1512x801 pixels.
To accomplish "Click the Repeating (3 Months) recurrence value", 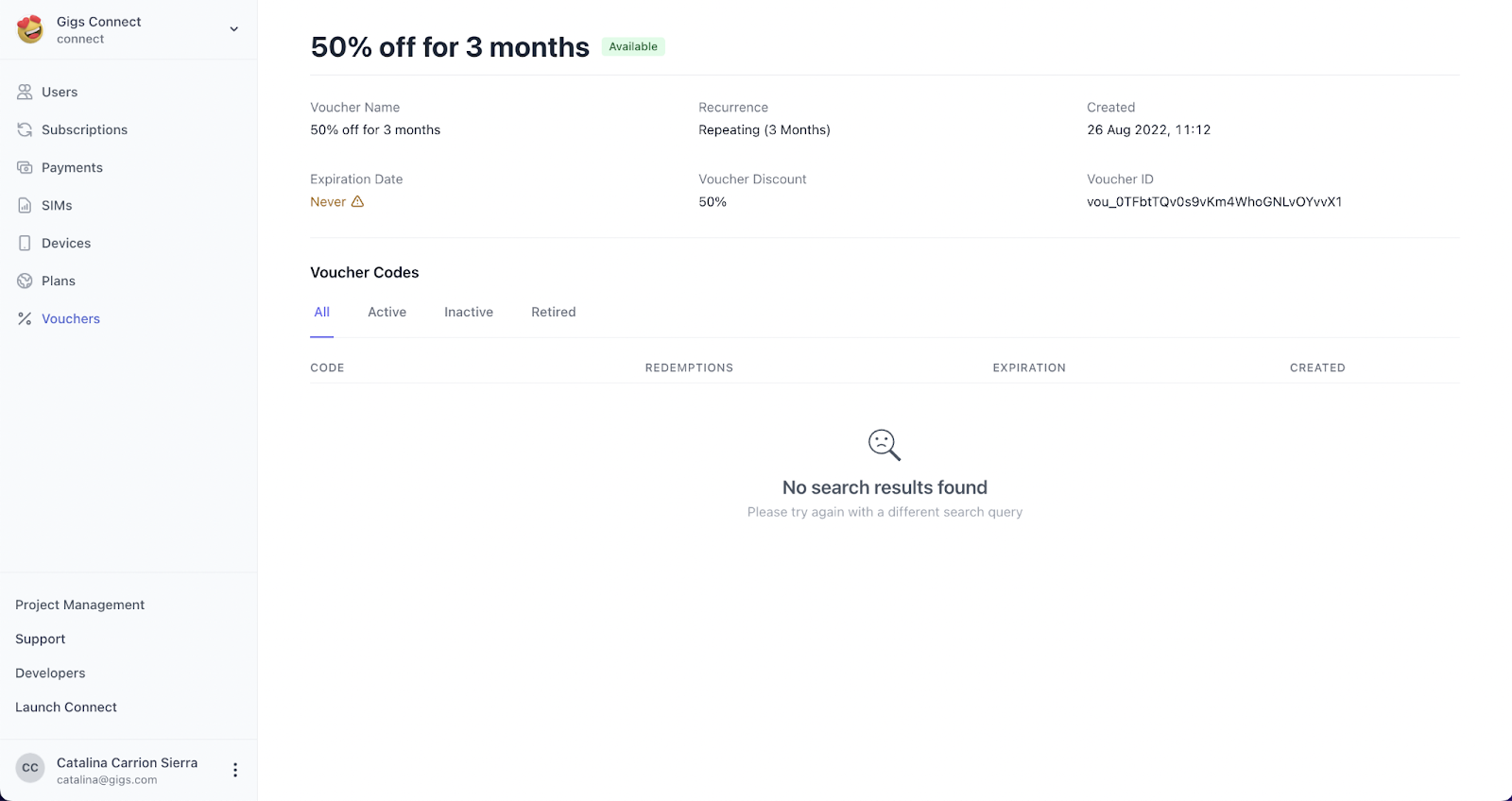I will pos(765,129).
